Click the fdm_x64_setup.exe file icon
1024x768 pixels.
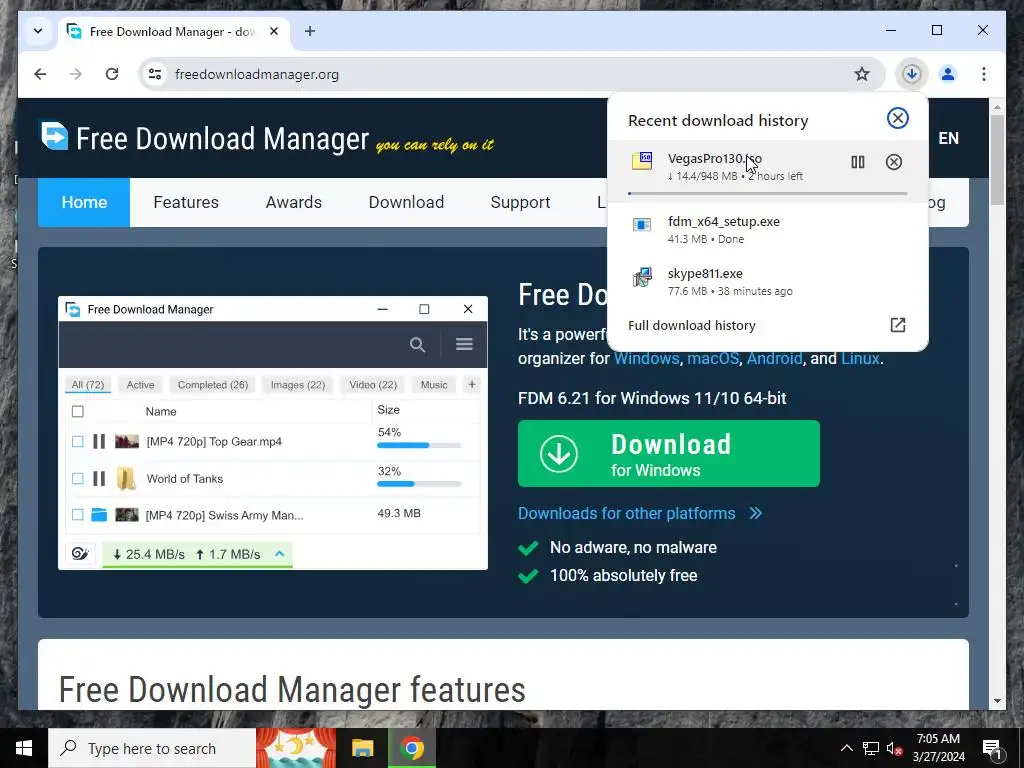point(642,225)
